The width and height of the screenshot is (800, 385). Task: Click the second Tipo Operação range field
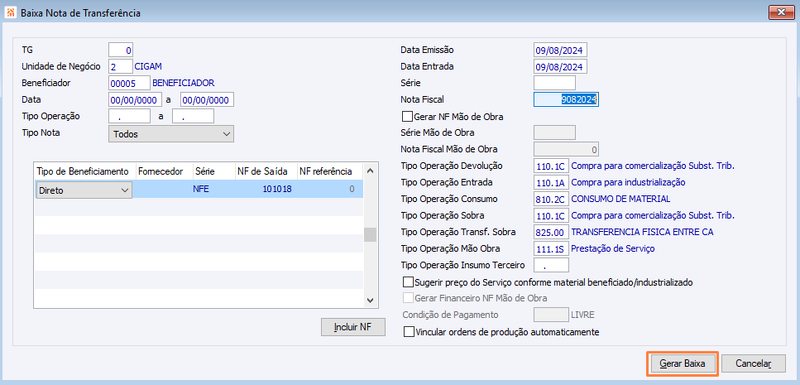[193, 116]
